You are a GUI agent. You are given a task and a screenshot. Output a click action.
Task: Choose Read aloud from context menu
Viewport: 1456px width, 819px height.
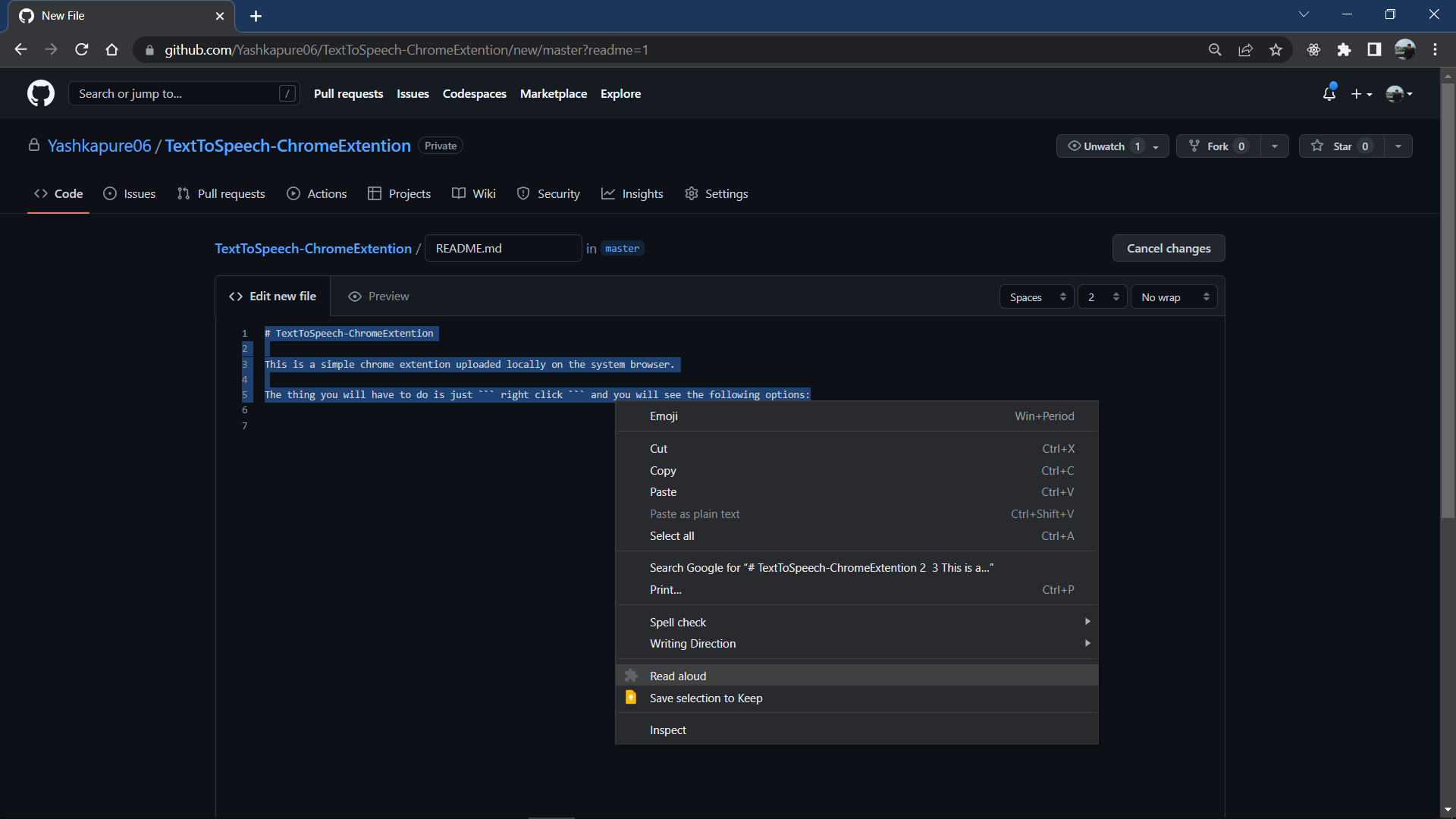678,676
